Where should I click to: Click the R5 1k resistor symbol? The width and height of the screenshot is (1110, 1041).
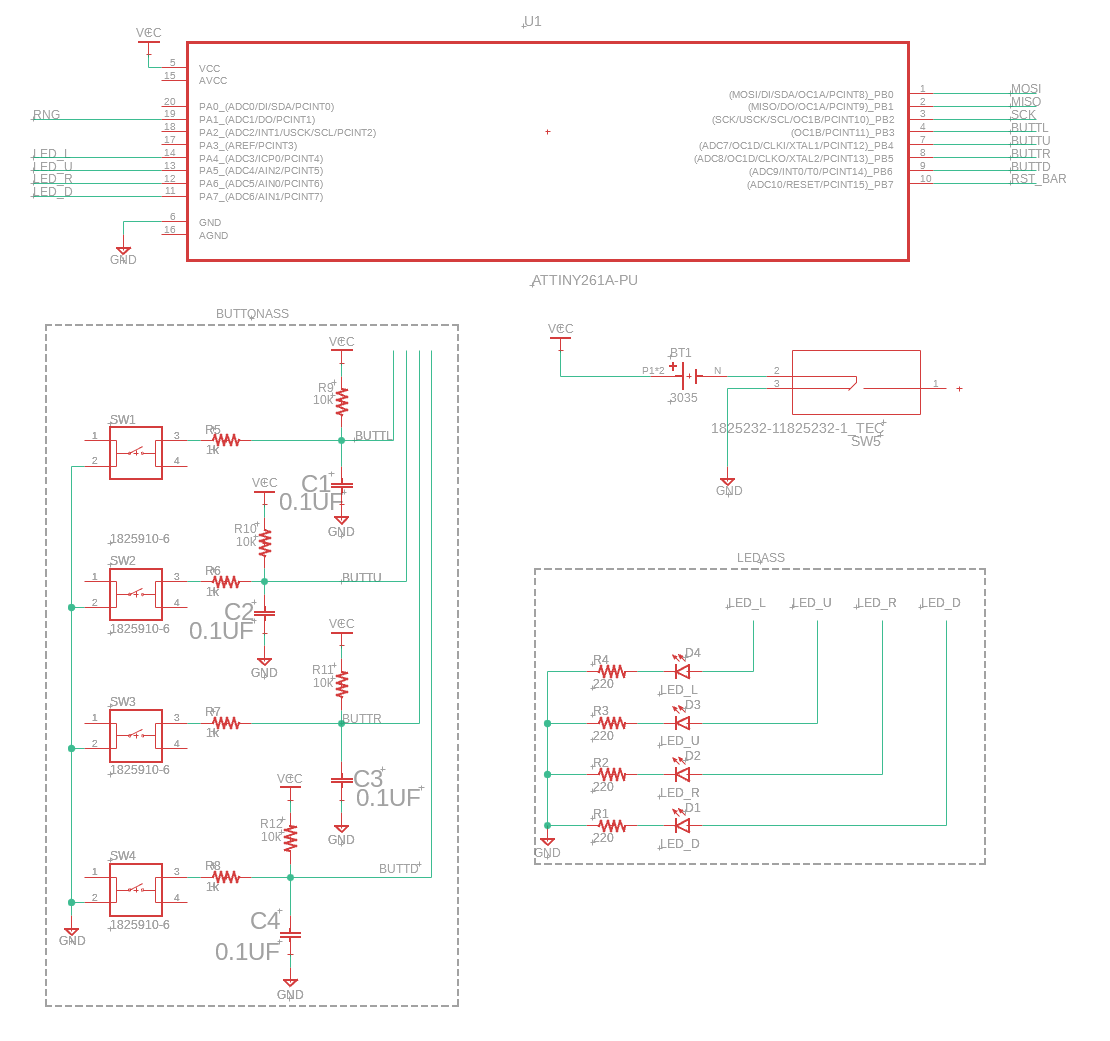click(x=226, y=440)
